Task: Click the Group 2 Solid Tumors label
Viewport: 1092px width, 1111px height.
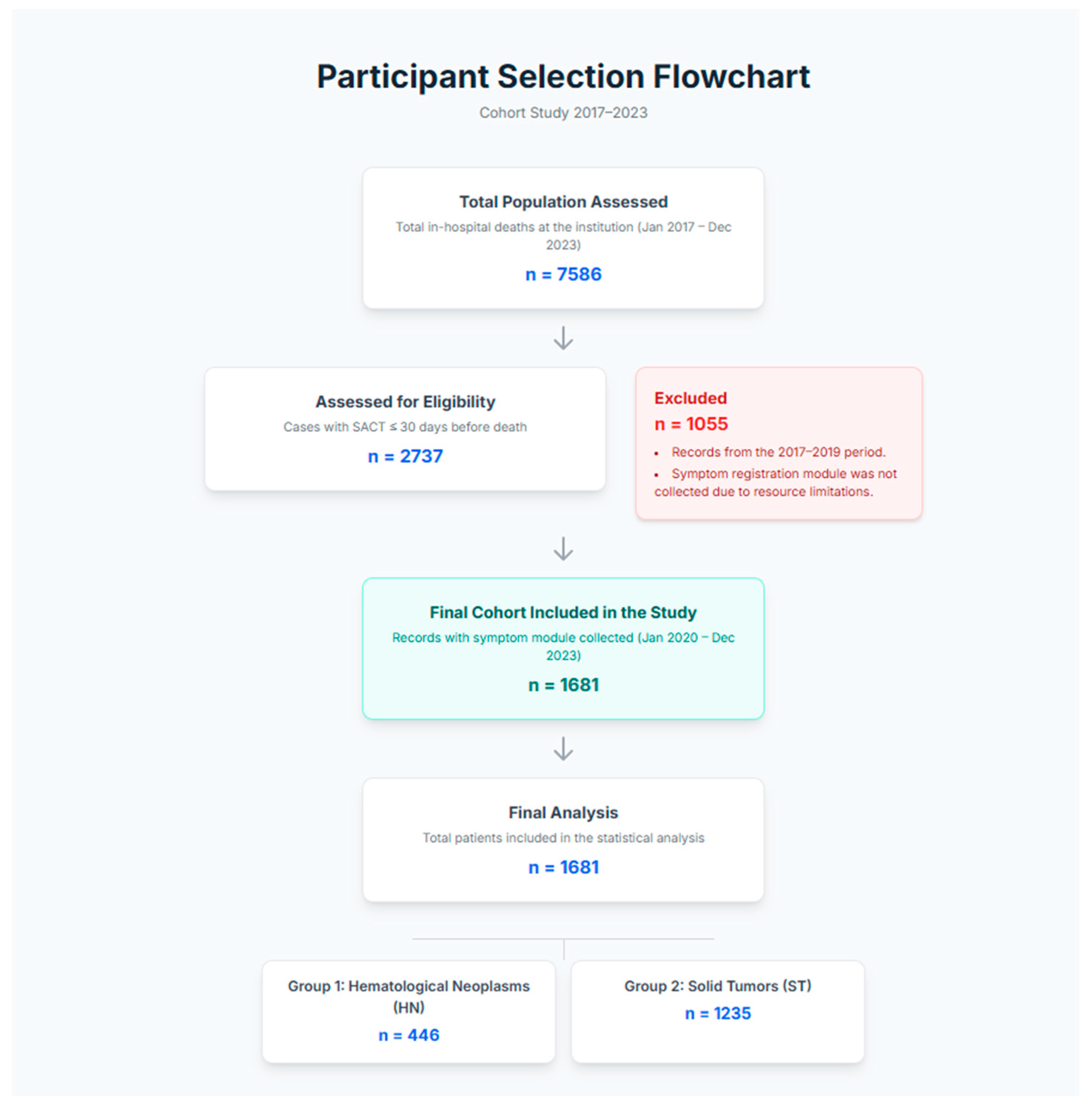Action: coord(718,986)
